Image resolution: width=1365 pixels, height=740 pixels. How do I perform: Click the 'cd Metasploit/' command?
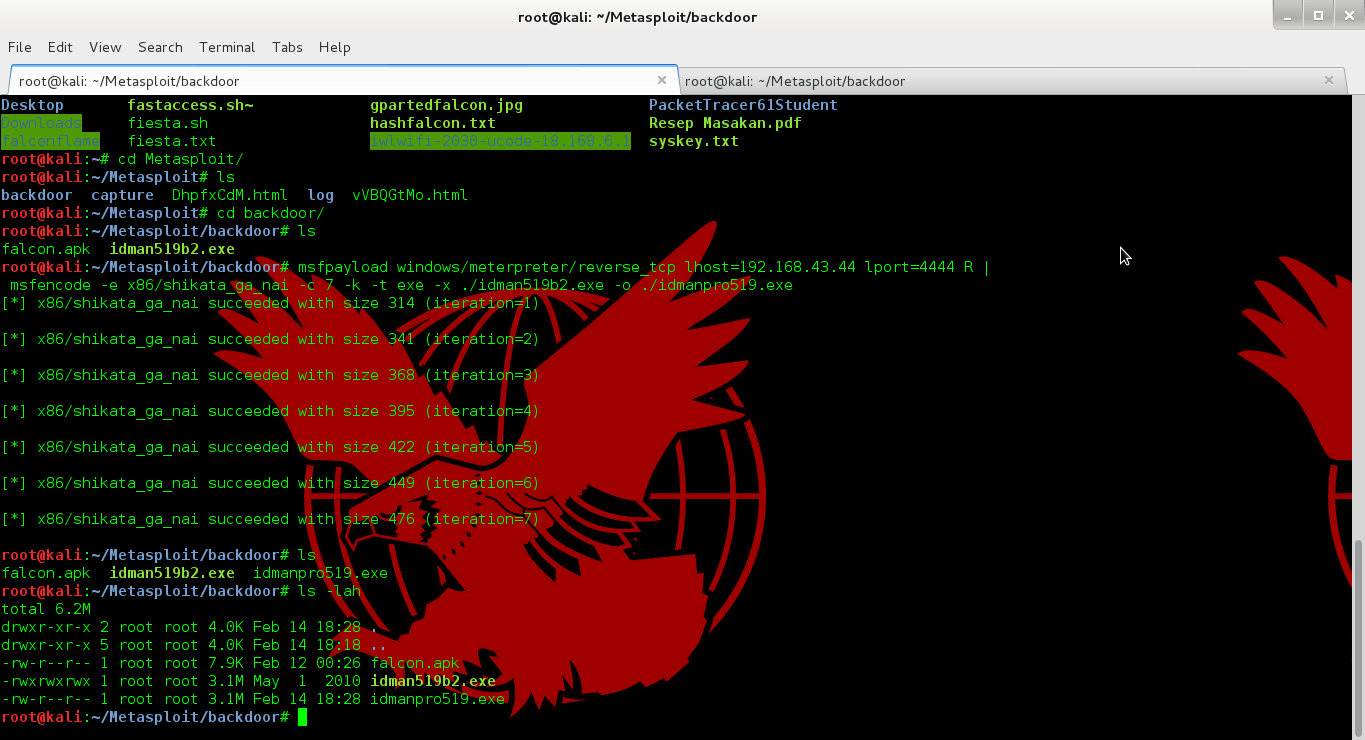(180, 159)
